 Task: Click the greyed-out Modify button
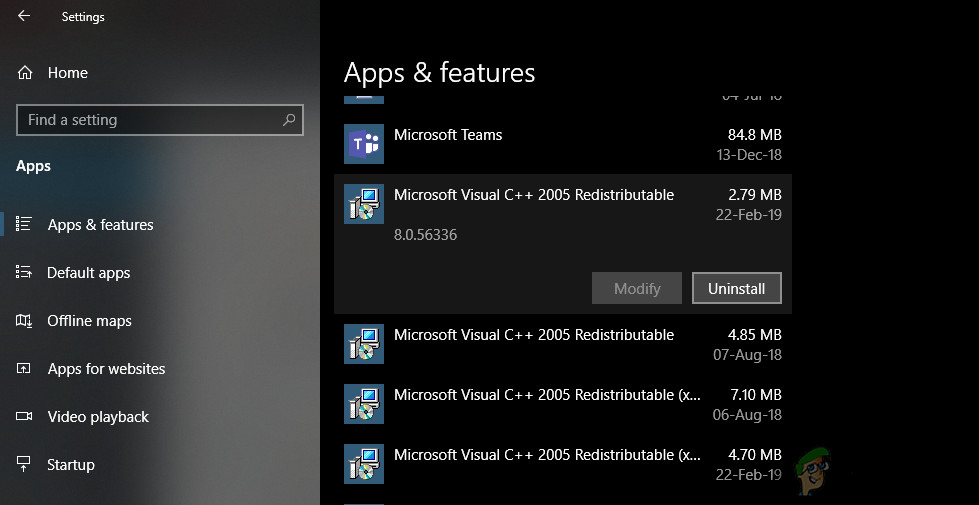(x=637, y=288)
